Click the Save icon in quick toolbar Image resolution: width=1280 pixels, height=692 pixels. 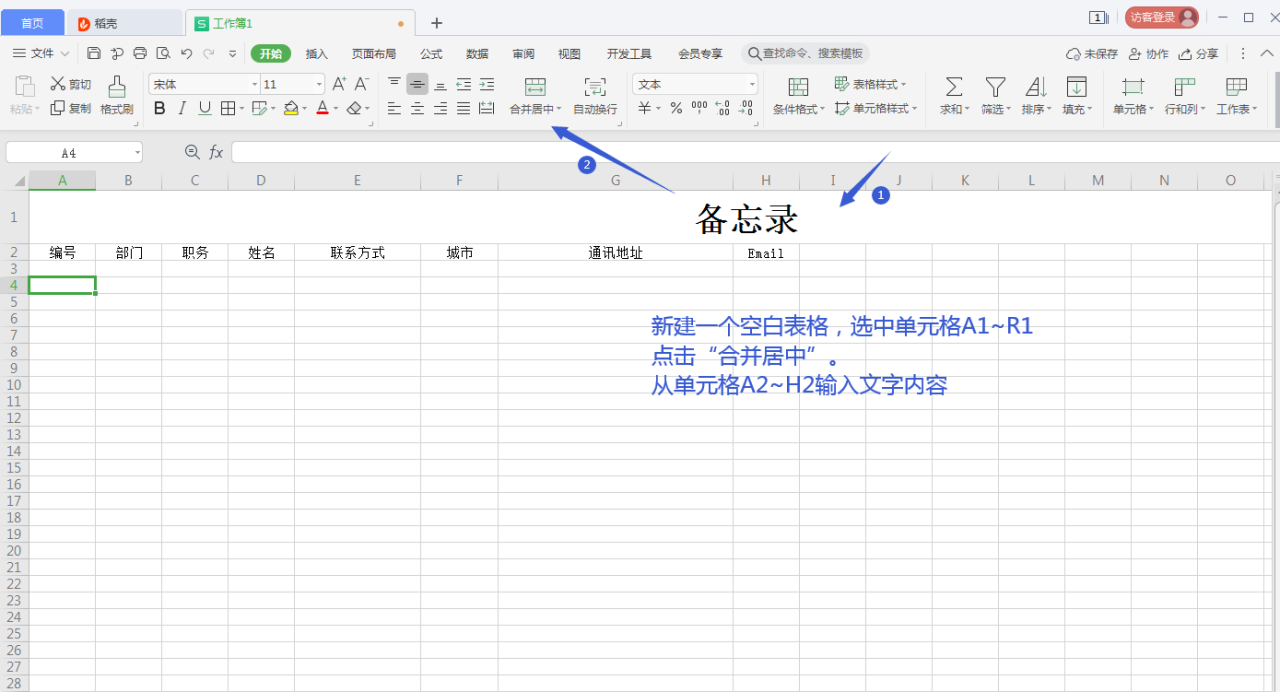tap(94, 54)
